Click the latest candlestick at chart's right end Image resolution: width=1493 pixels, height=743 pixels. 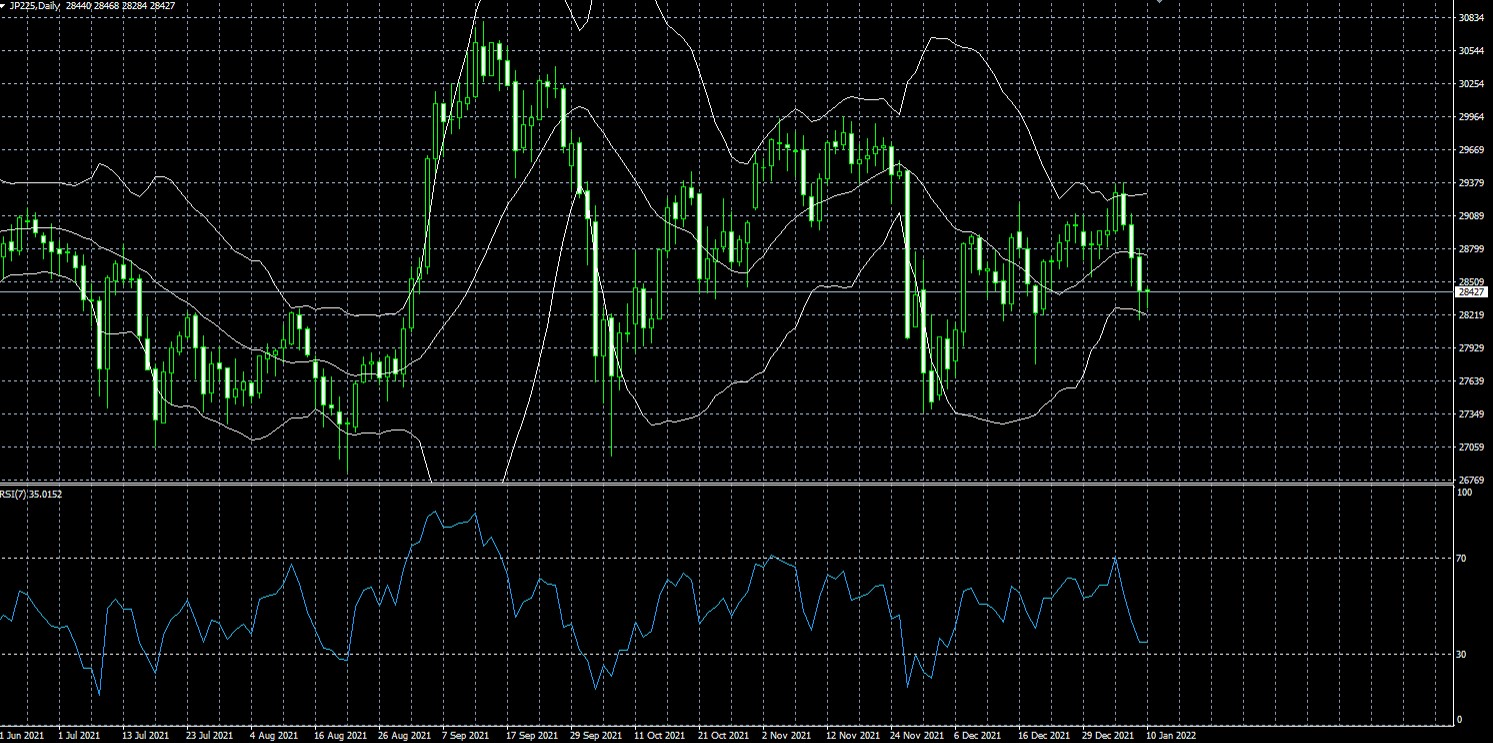[1147, 291]
